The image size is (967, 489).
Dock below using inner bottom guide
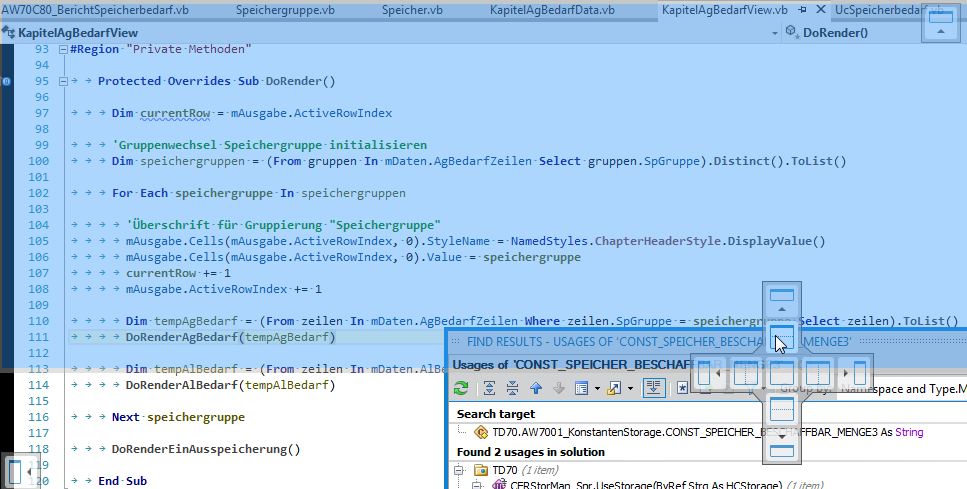(x=781, y=409)
